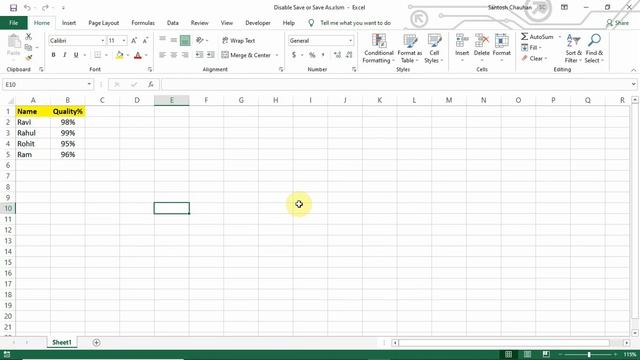The height and width of the screenshot is (360, 640).
Task: Click the Insert cells icon
Action: 462,48
